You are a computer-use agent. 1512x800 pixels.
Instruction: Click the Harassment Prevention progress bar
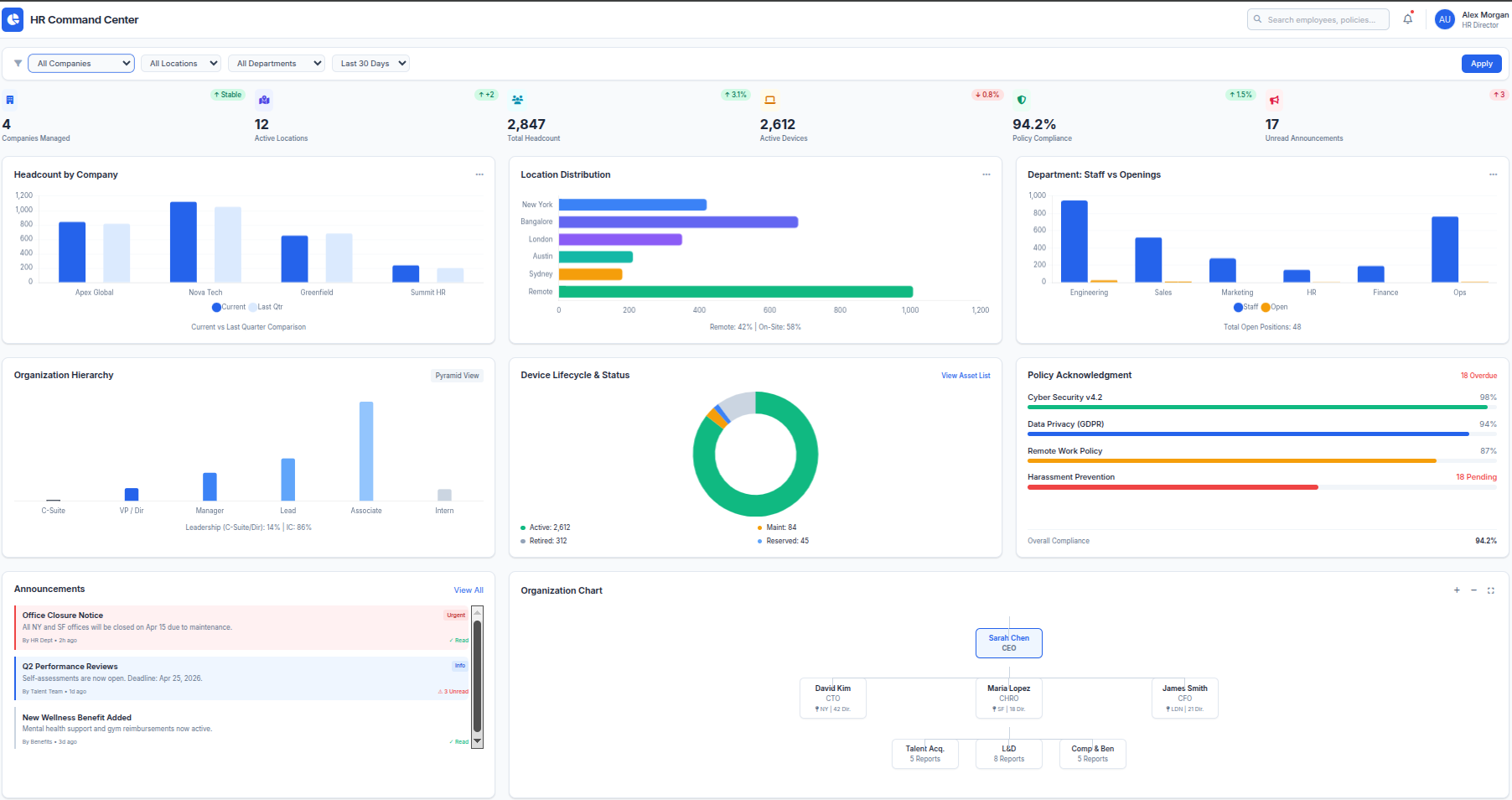tap(1262, 487)
